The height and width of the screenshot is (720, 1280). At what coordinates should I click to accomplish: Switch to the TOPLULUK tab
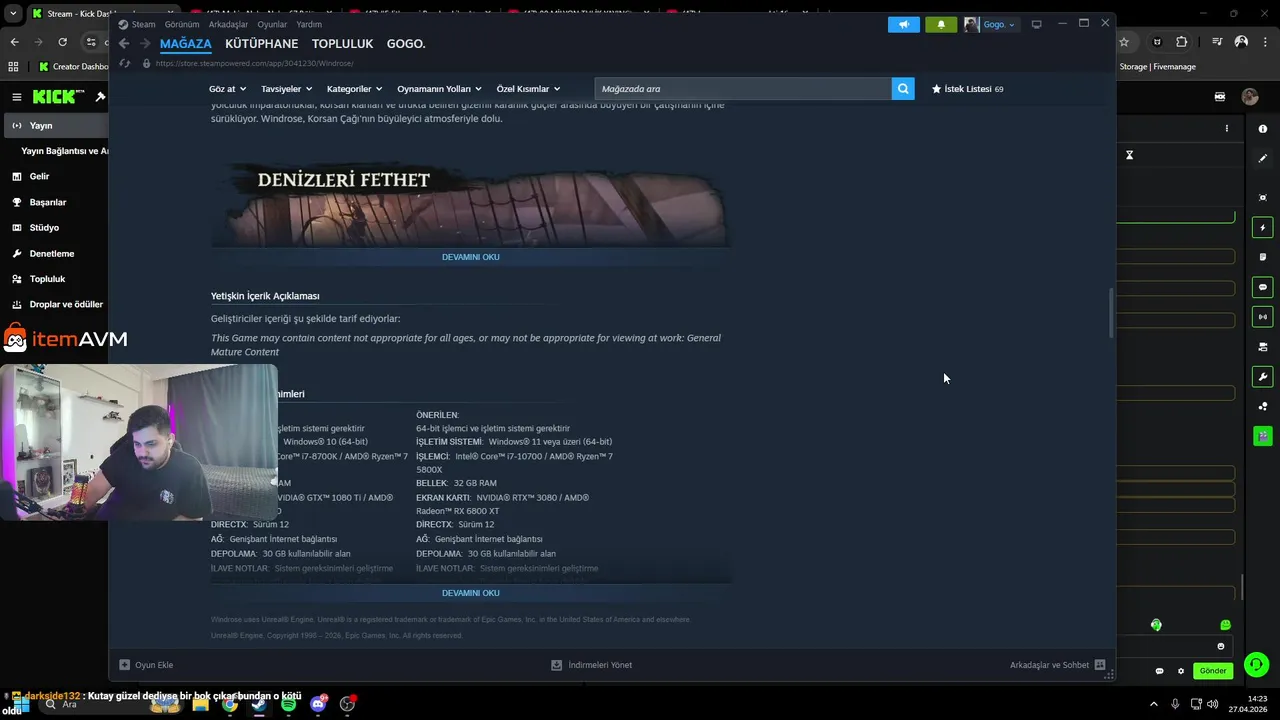click(342, 44)
